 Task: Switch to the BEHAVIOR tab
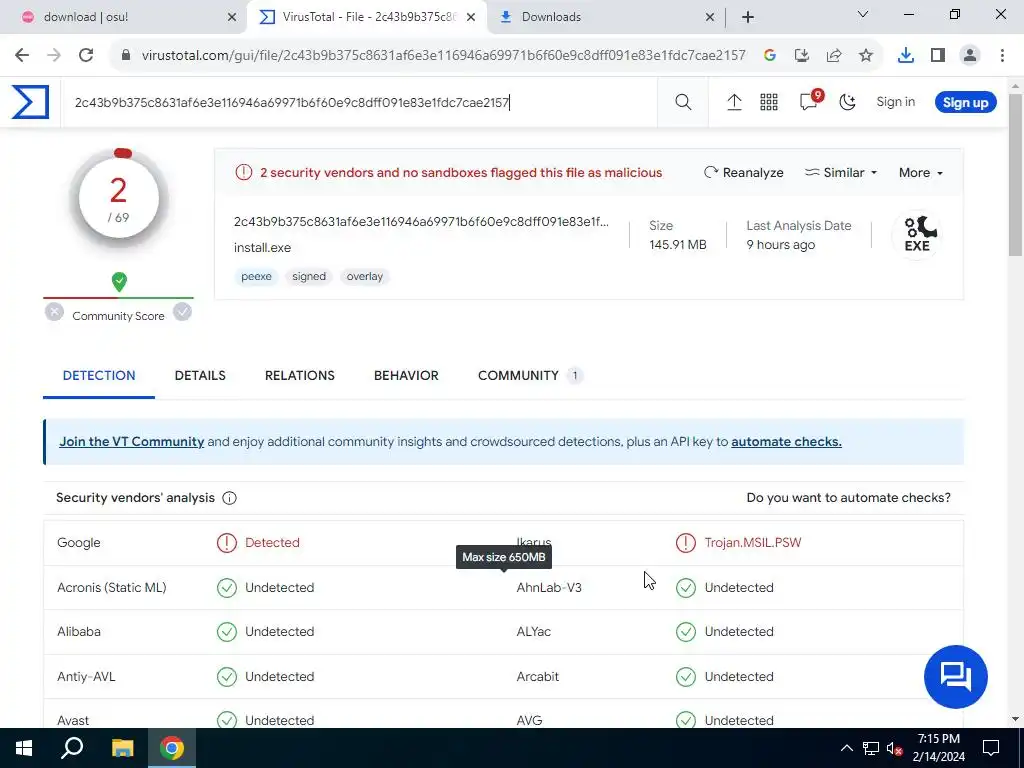pyautogui.click(x=406, y=376)
